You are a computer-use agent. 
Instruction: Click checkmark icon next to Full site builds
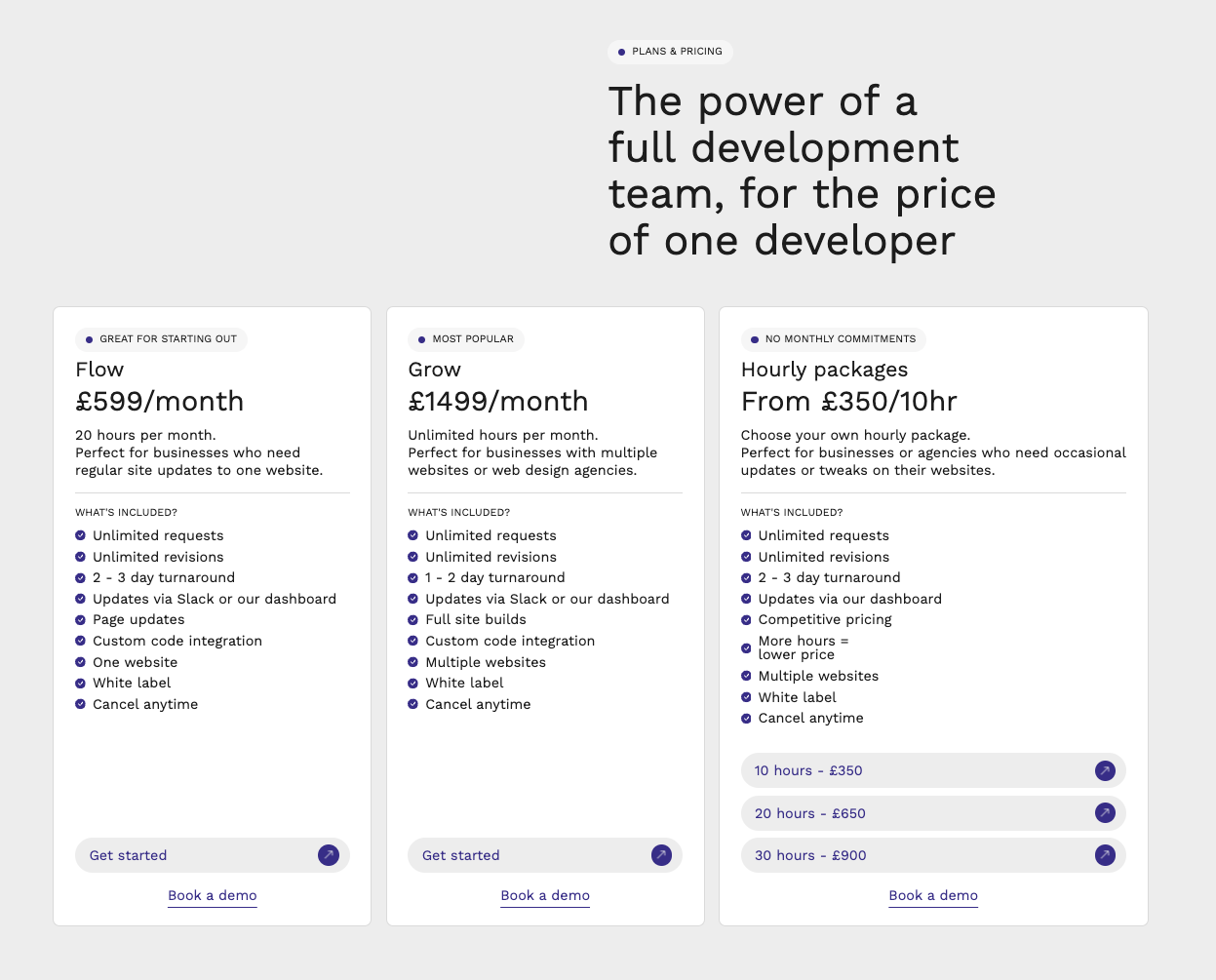pyautogui.click(x=412, y=619)
